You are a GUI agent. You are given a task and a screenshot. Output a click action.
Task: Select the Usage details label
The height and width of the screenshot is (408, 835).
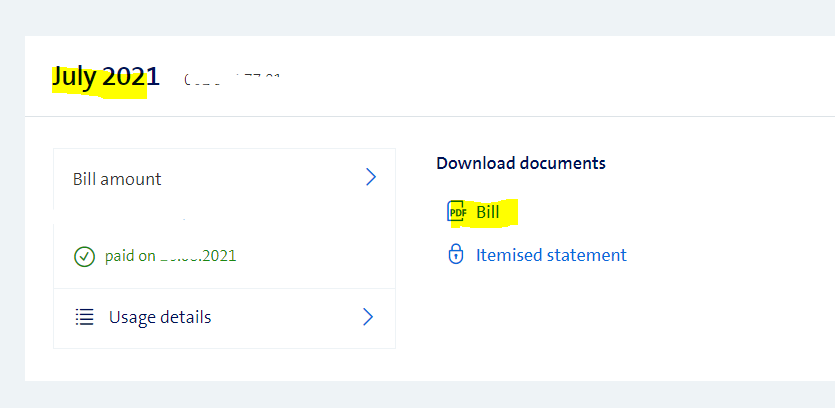tap(160, 317)
